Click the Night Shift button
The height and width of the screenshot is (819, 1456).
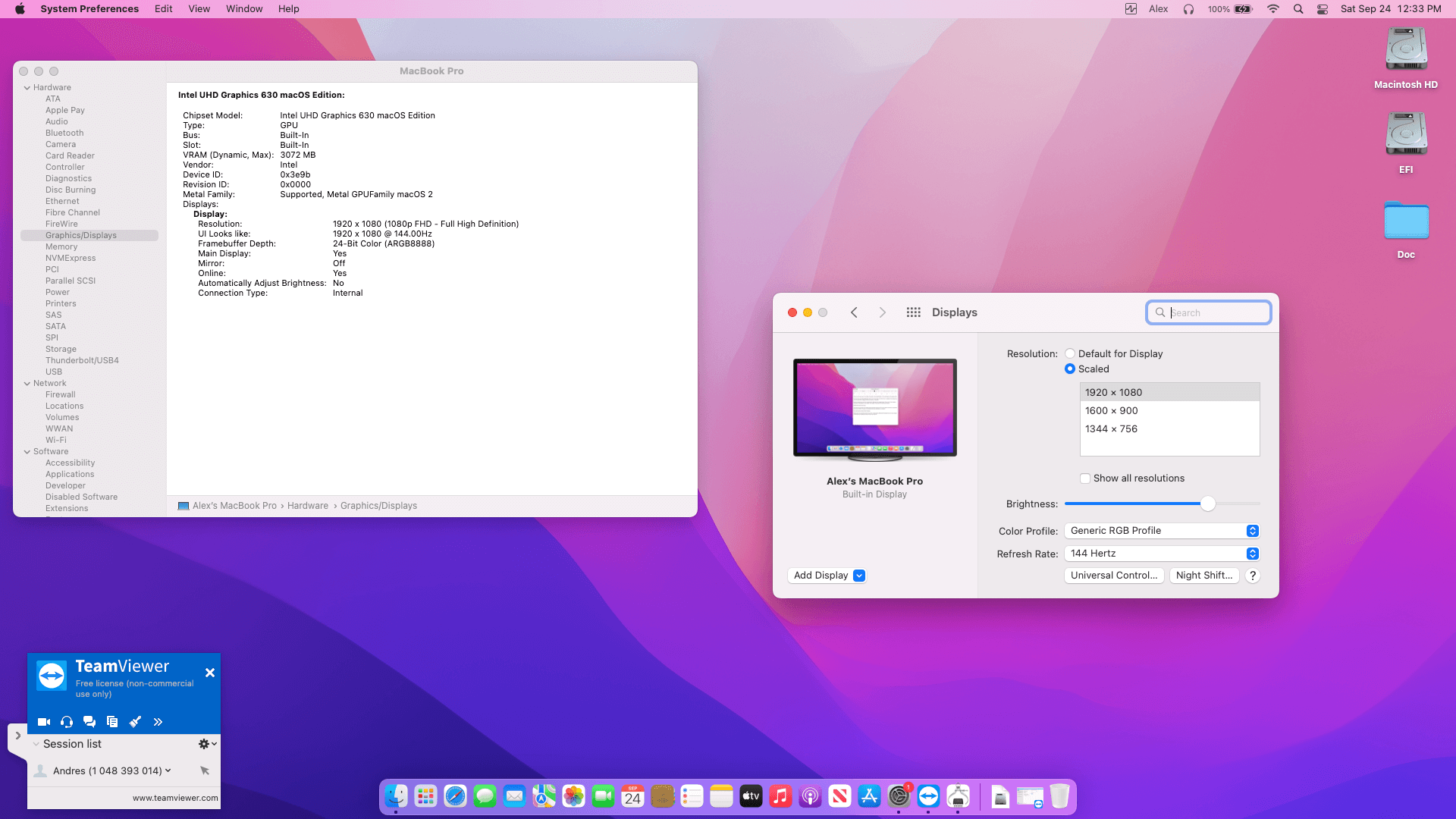coord(1204,576)
